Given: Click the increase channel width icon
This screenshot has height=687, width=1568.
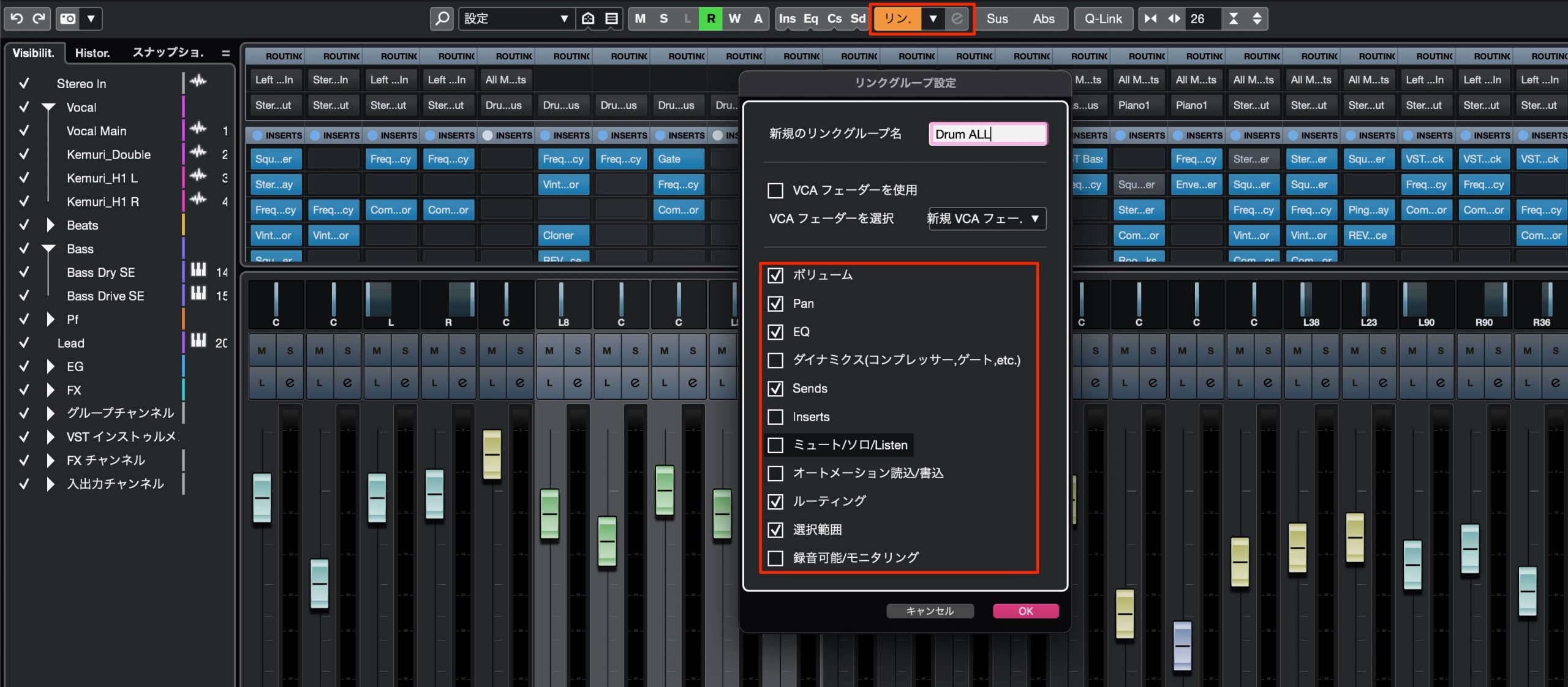Looking at the screenshot, I should coord(1174,18).
